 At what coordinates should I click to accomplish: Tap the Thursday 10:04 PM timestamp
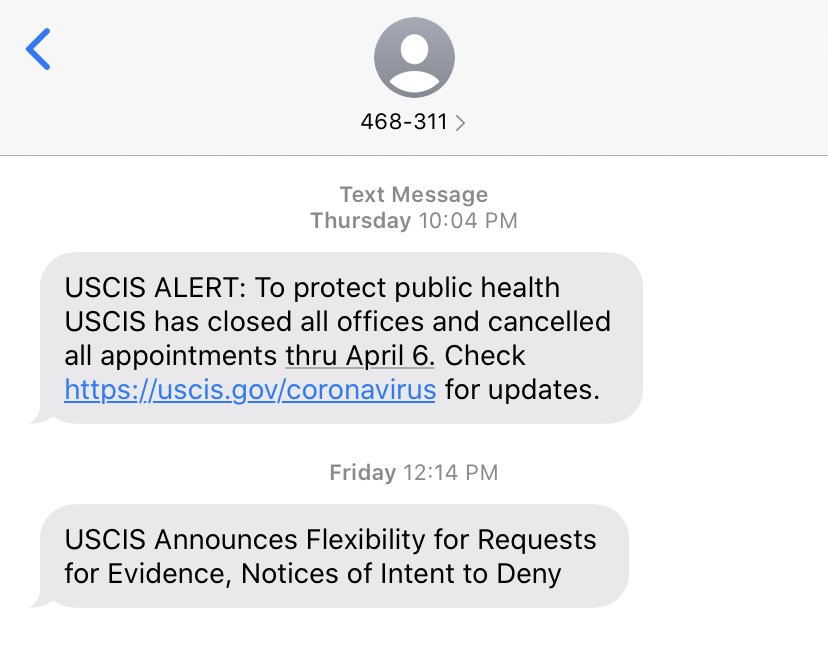[x=414, y=221]
